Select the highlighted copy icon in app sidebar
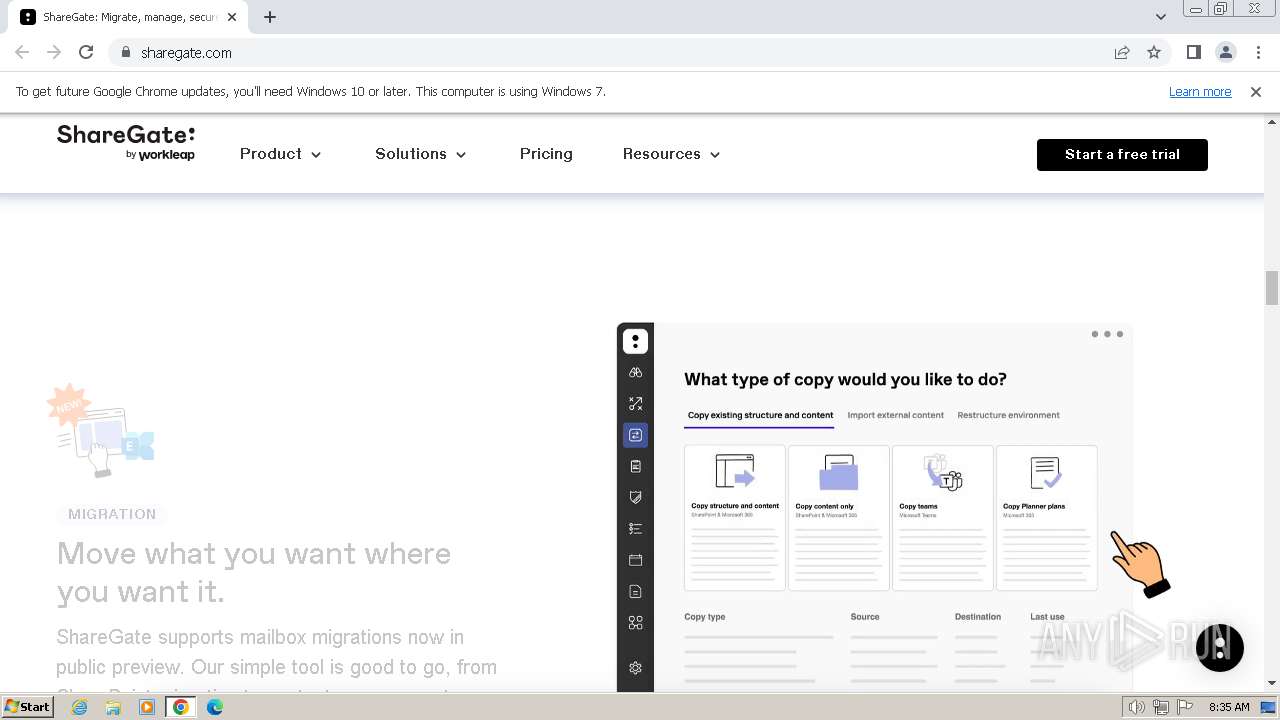This screenshot has width=1280, height=720. [635, 435]
